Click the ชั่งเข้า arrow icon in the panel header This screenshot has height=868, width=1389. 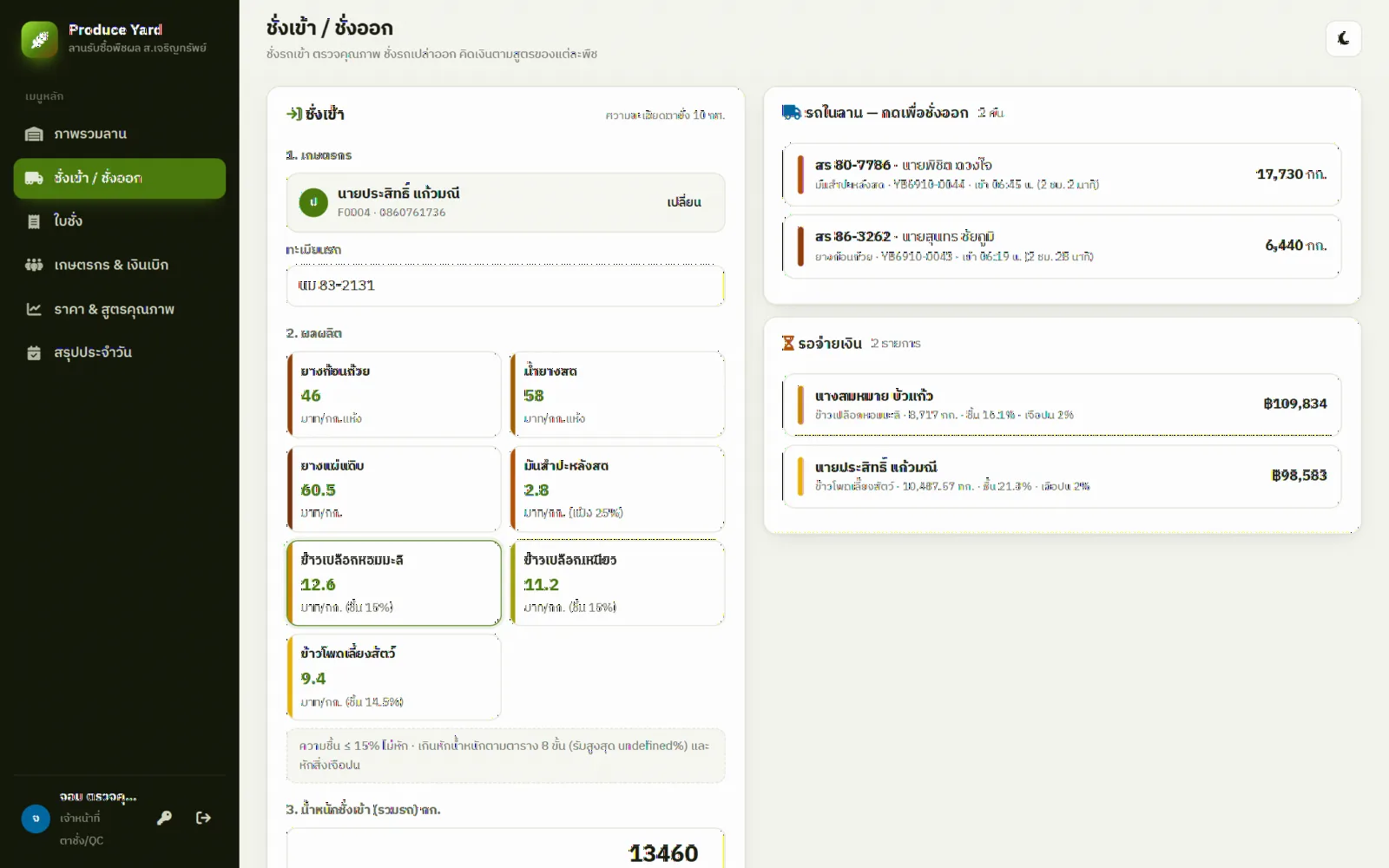(x=294, y=114)
